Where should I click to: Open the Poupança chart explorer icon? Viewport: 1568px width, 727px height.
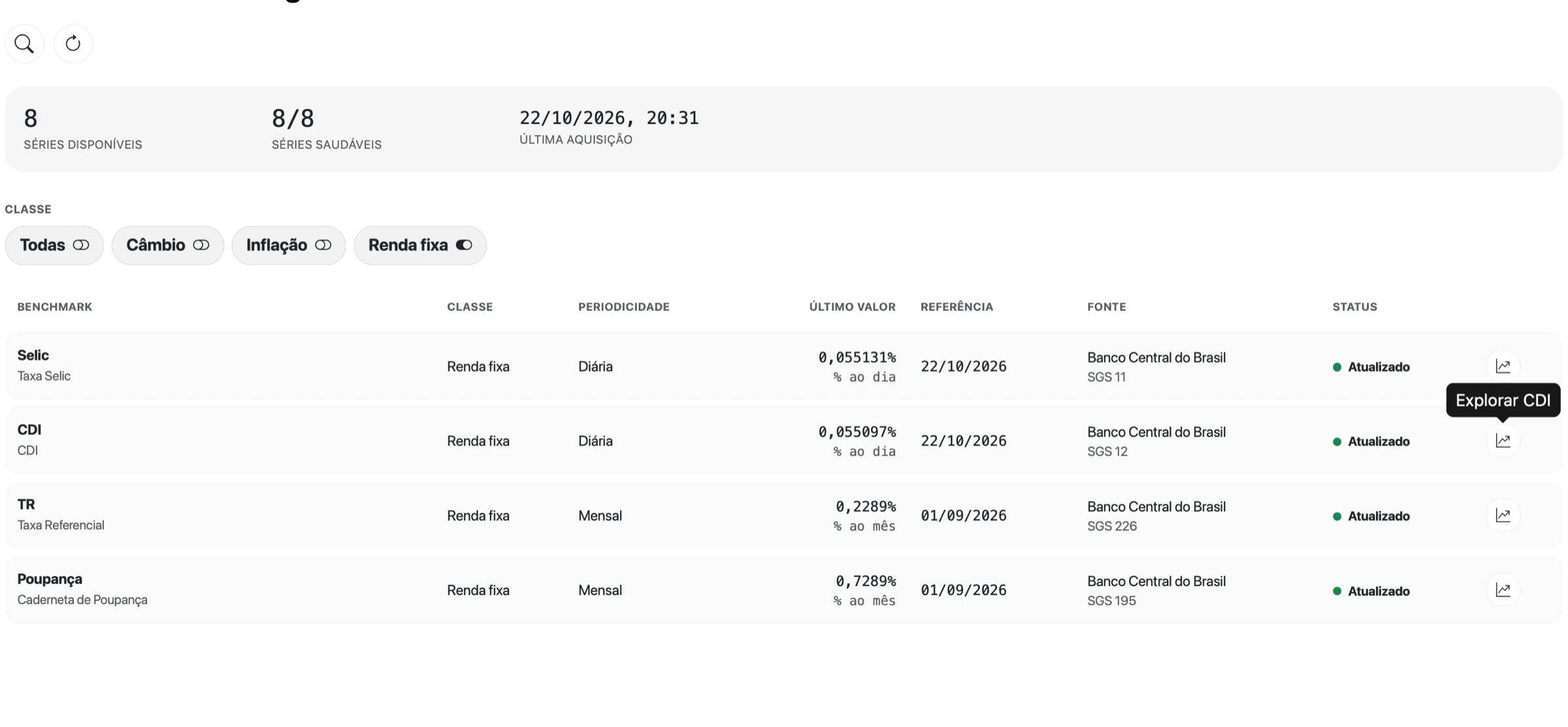click(1503, 590)
